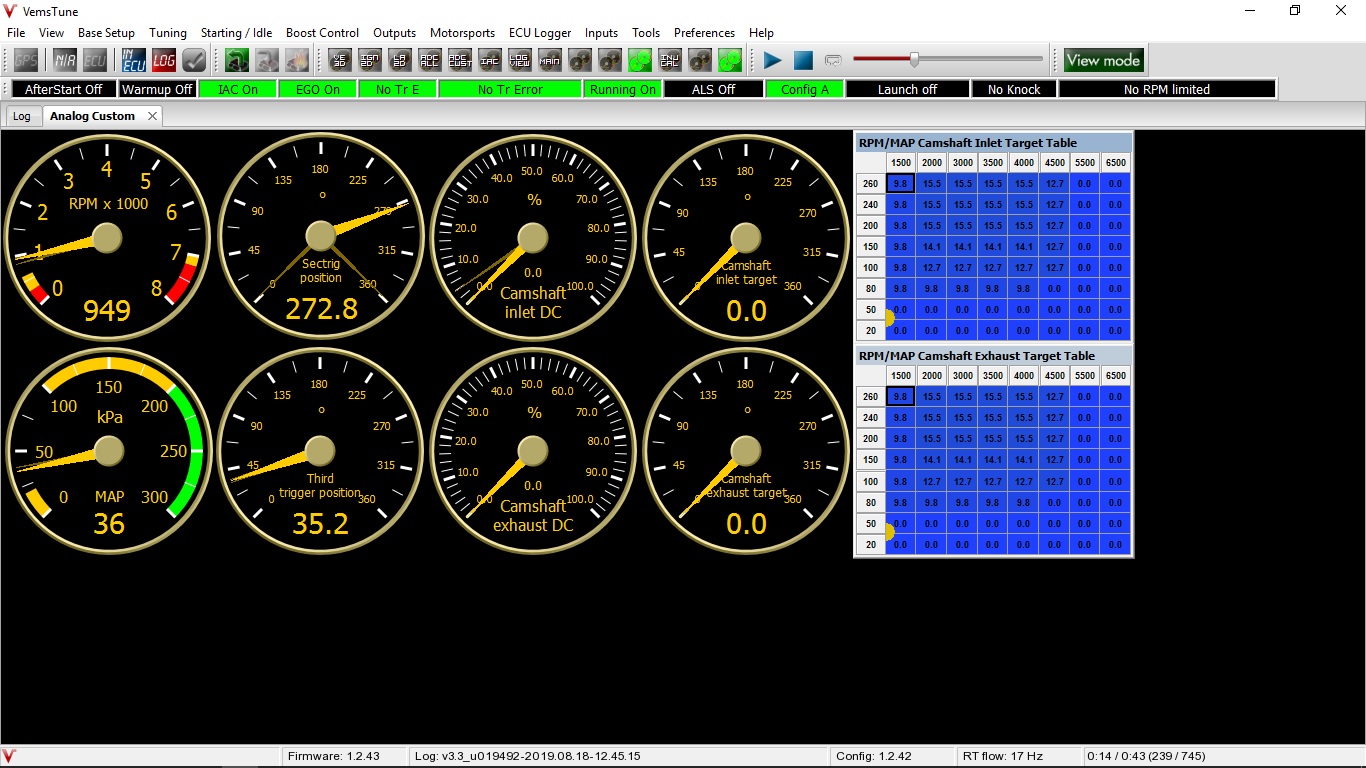
Task: Click the View mode button
Action: [x=1103, y=60]
